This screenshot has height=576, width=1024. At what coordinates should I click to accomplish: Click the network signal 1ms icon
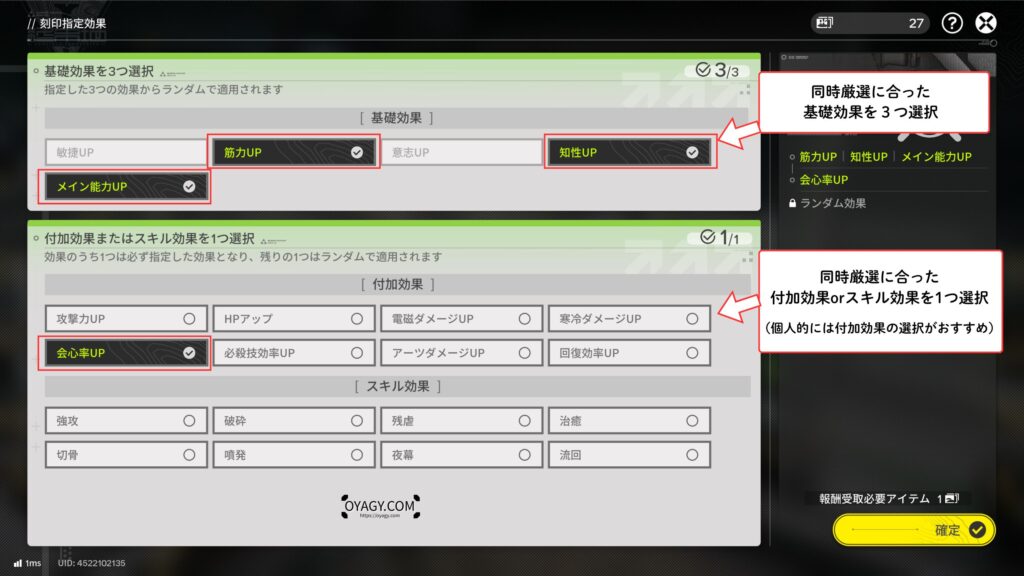click(18, 563)
